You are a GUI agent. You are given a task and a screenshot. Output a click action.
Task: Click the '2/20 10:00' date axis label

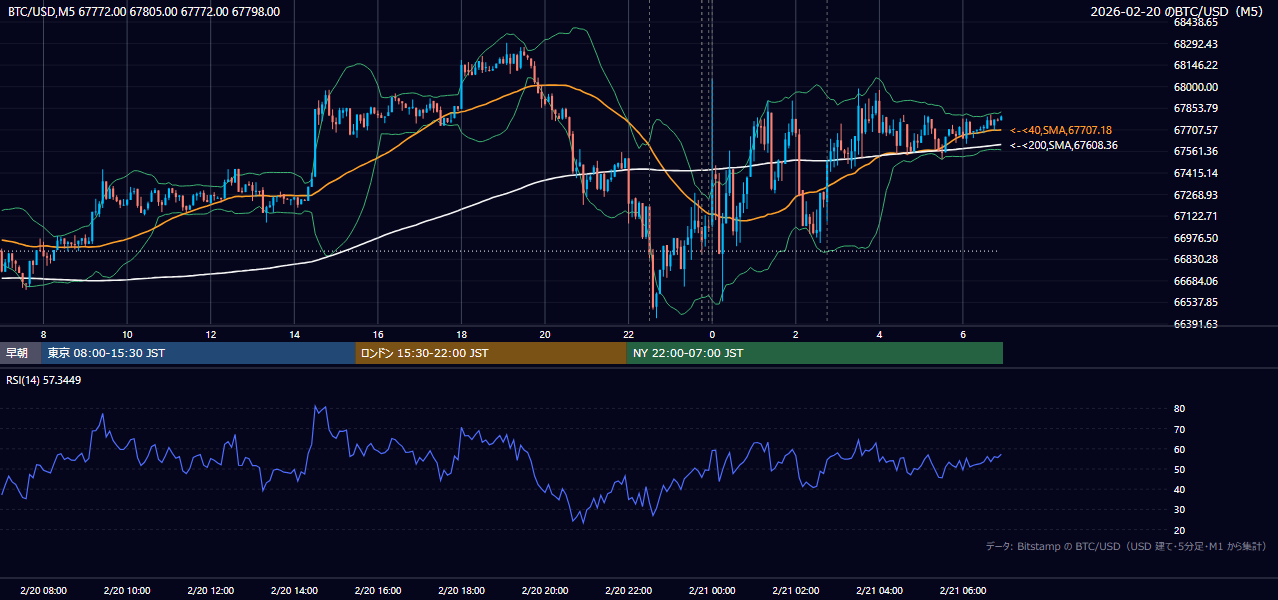point(127,591)
